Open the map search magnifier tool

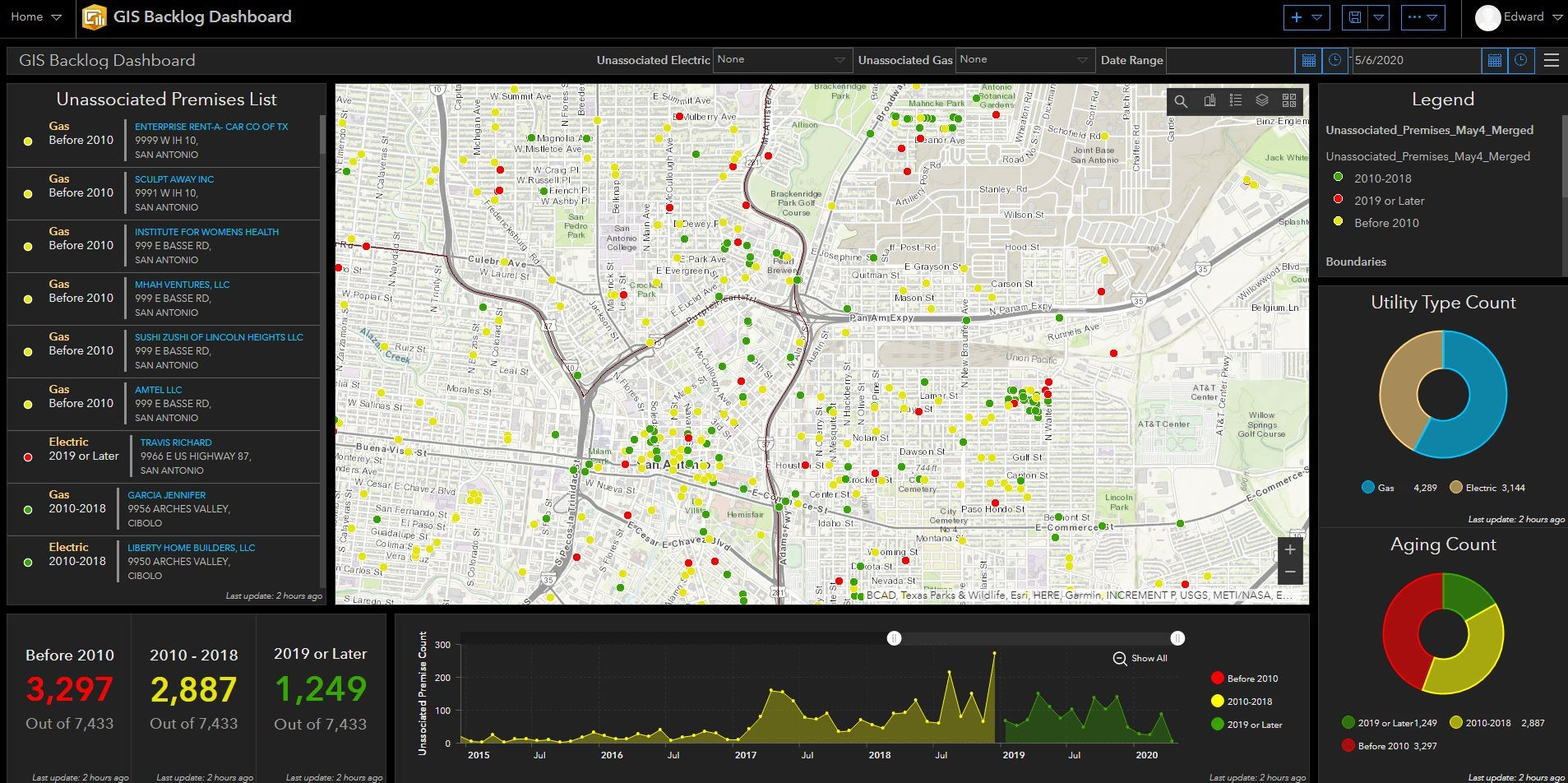pos(1181,100)
